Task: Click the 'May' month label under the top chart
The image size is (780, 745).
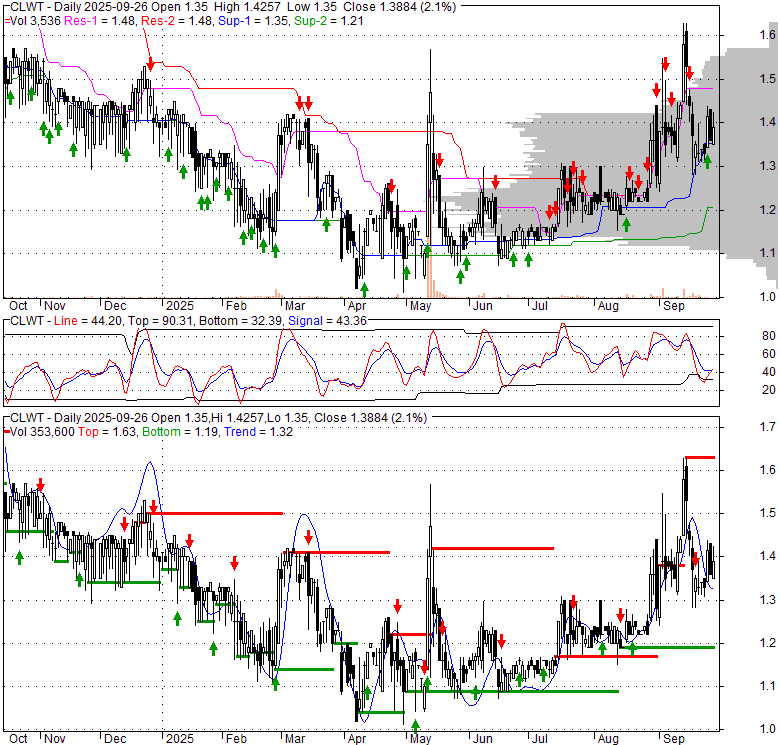Action: pos(420,305)
